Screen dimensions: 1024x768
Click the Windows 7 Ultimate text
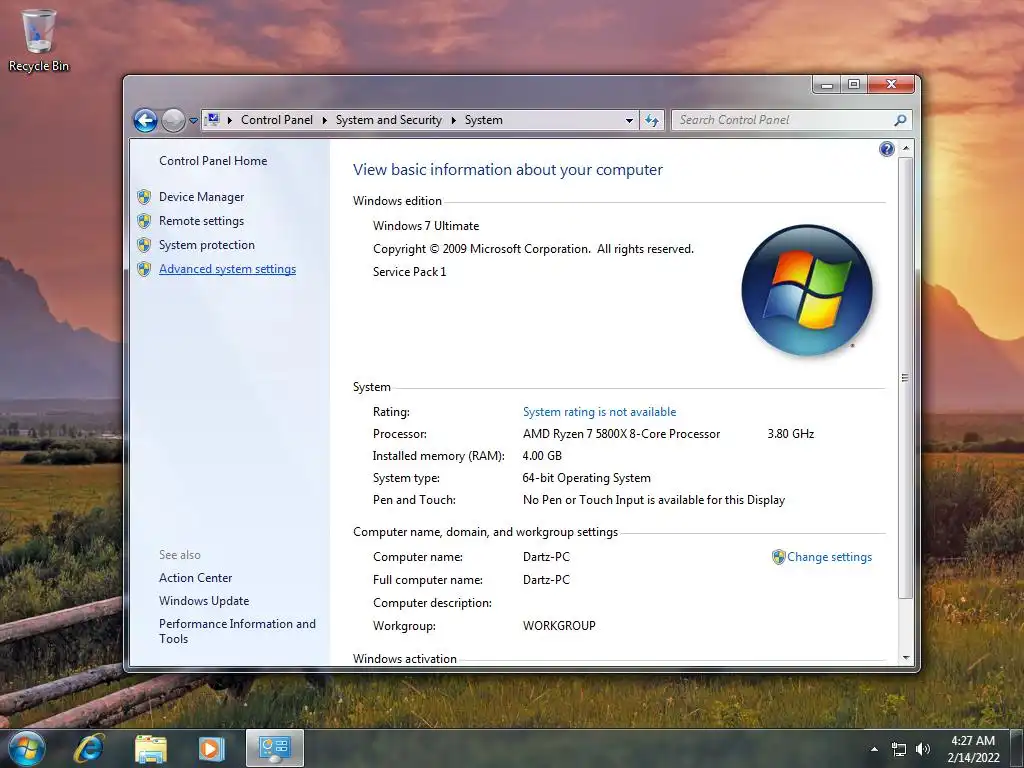426,226
